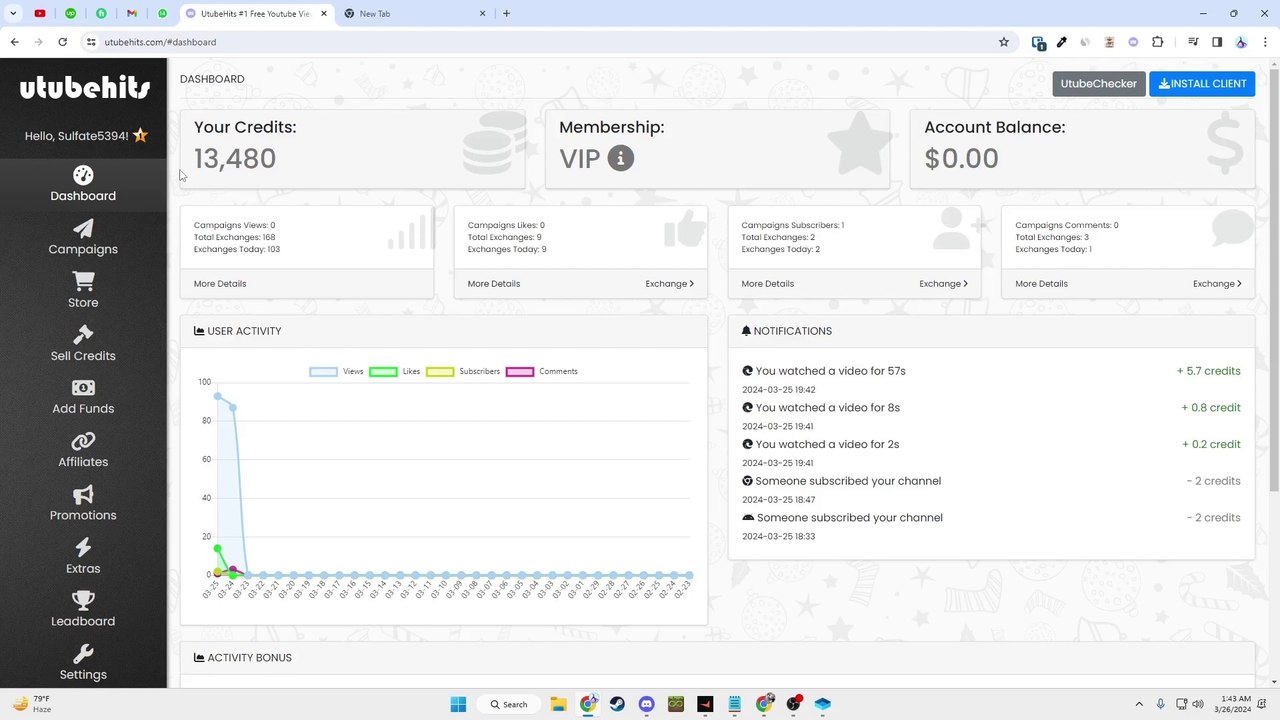This screenshot has width=1280, height=720.
Task: Open the Dashboard speedometer icon in sidebar
Action: tap(83, 175)
